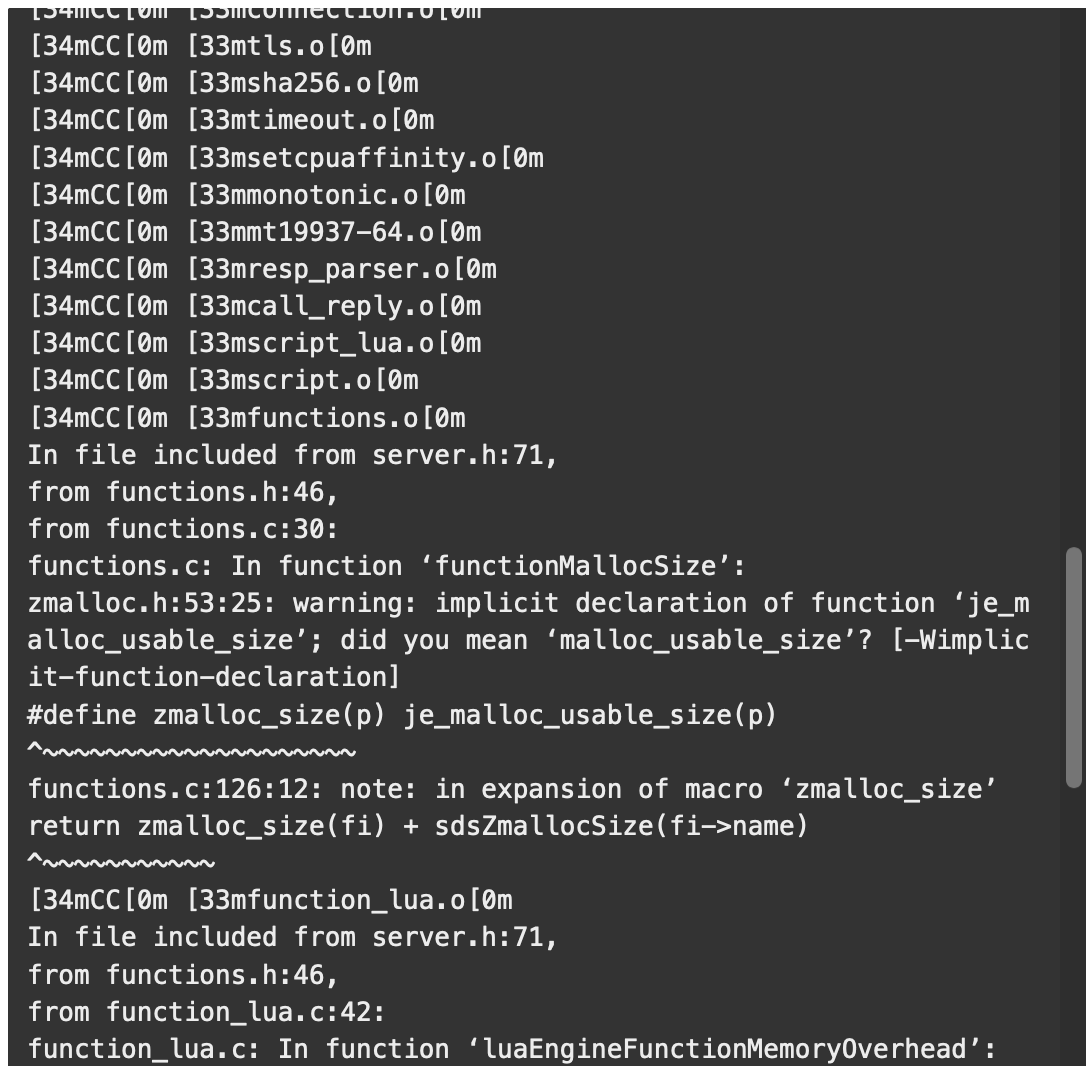
Task: Click the timeout.o compile log line
Action: (232, 121)
